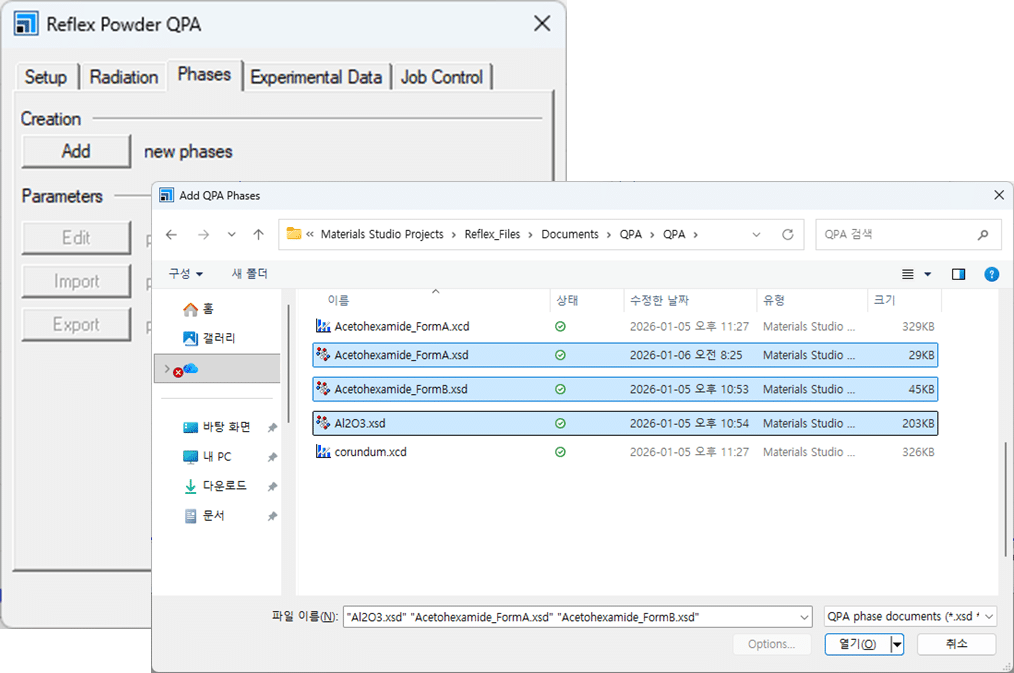The width and height of the screenshot is (1014, 673).
Task: Go back with the left arrow icon
Action: (171, 235)
